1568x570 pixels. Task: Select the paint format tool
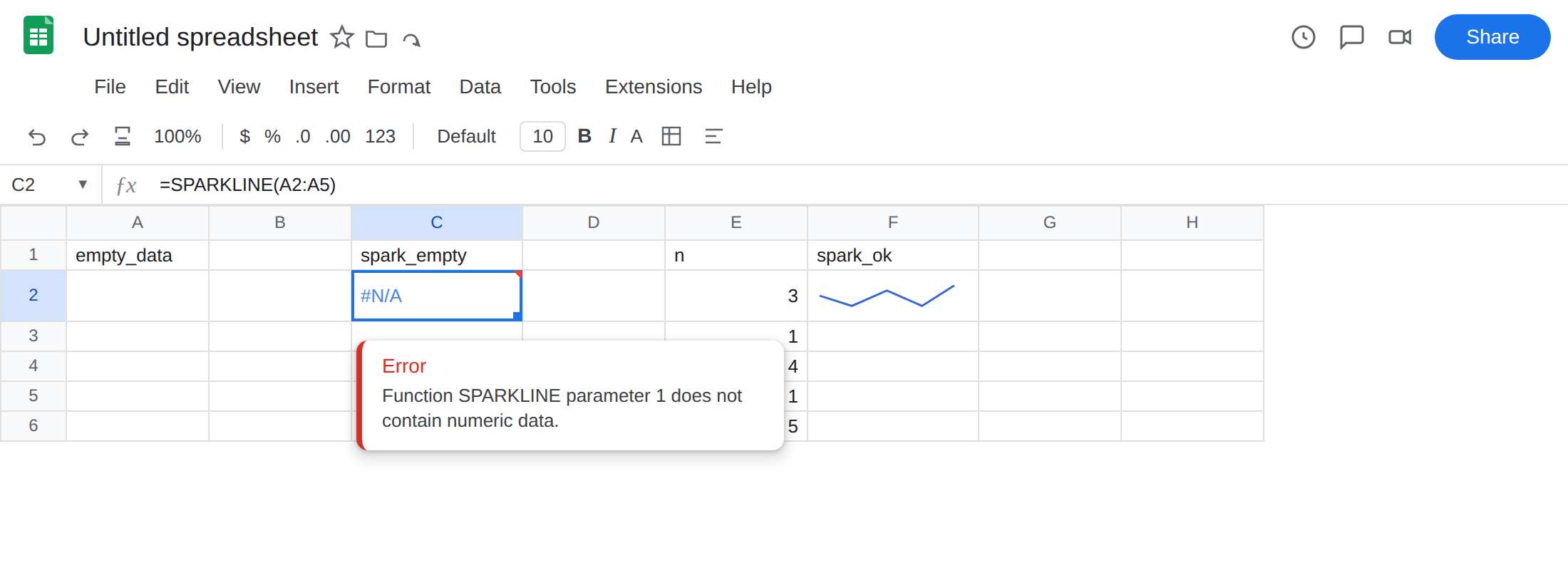[x=123, y=136]
